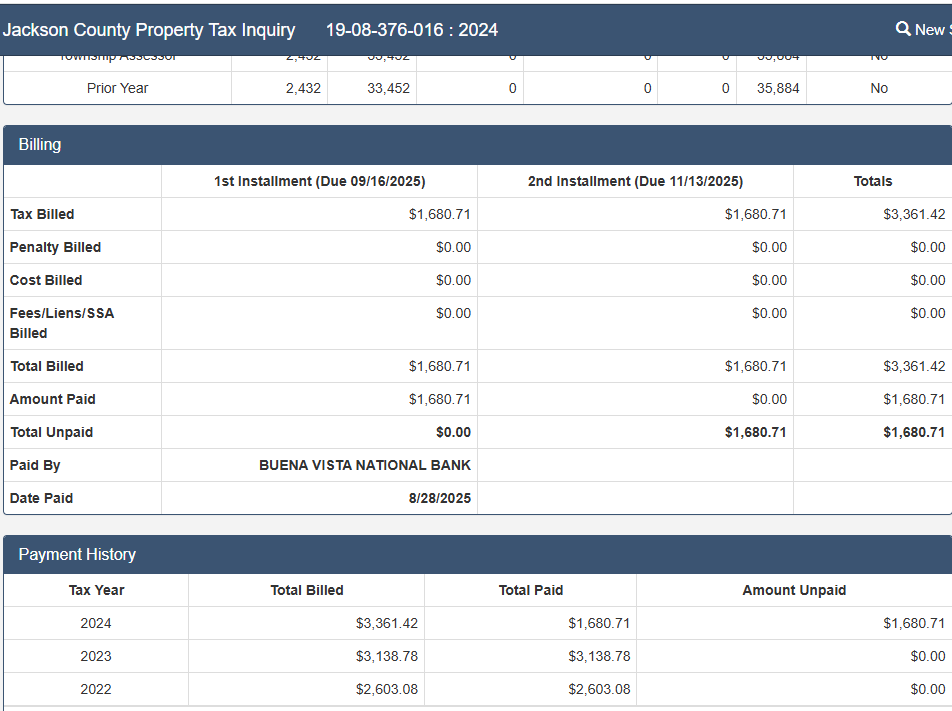Click the Fees/Liens/SSA Billed row label
The height and width of the screenshot is (711, 952).
click(x=62, y=323)
